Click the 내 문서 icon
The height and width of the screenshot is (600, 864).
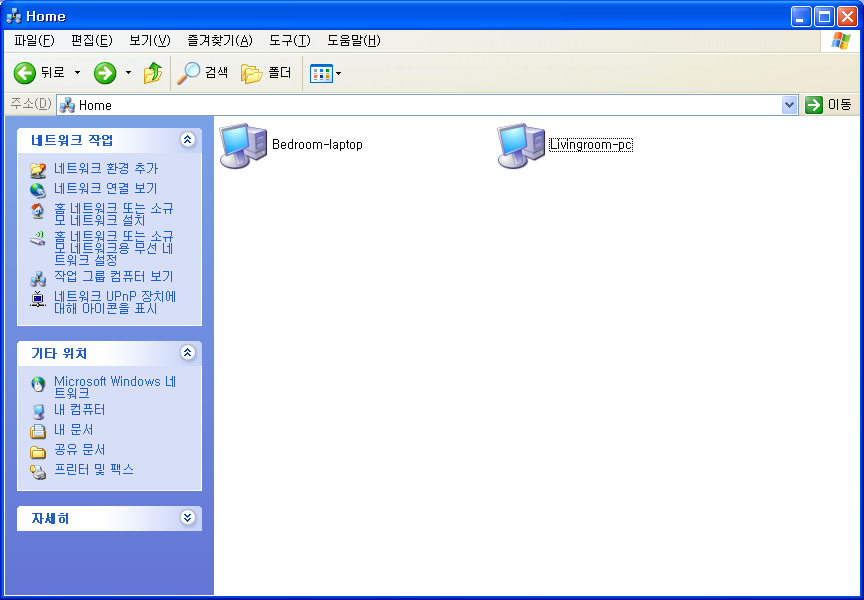[37, 431]
